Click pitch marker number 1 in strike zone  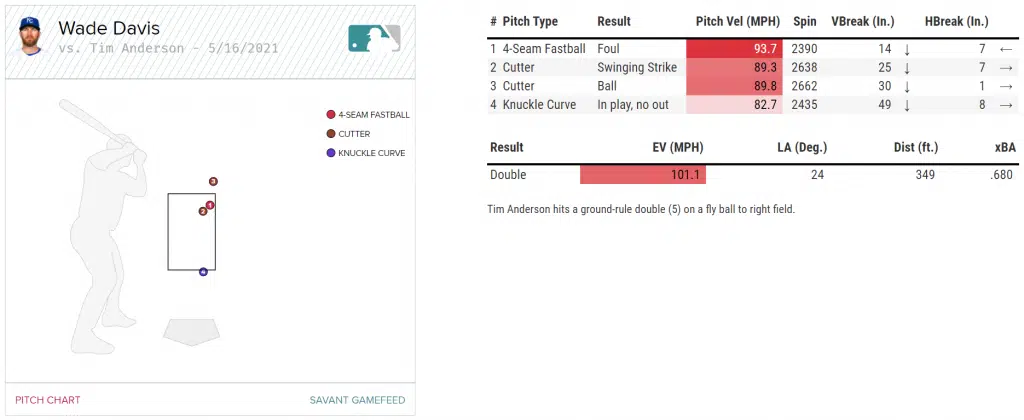point(210,205)
